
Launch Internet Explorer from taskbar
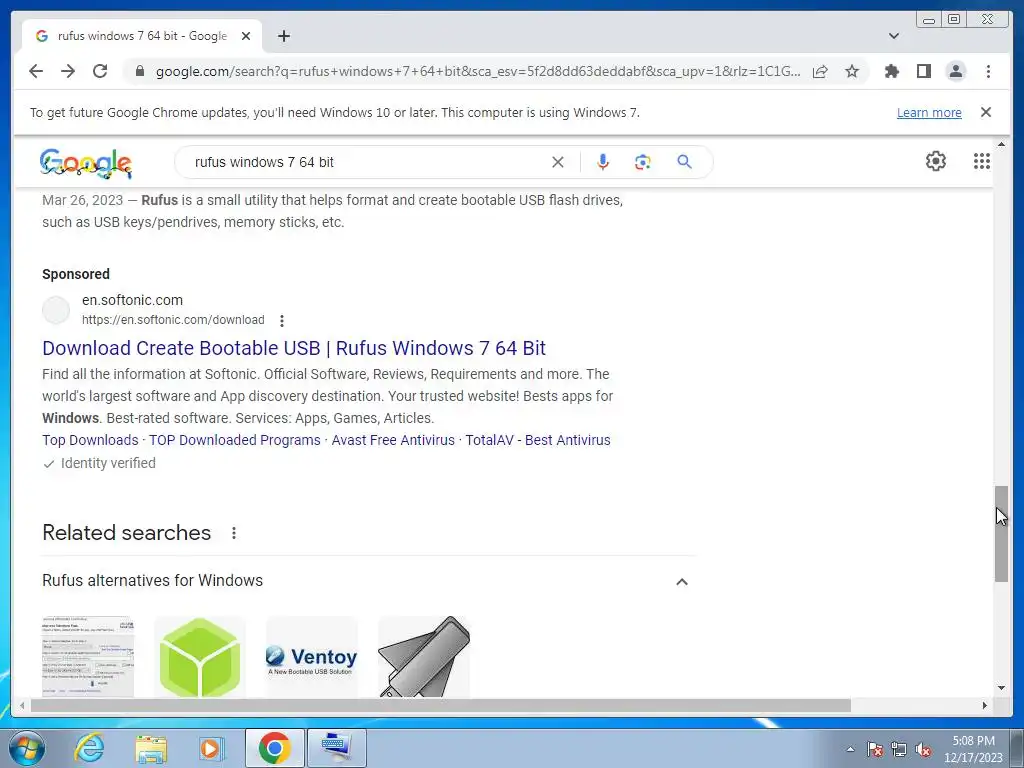89,748
